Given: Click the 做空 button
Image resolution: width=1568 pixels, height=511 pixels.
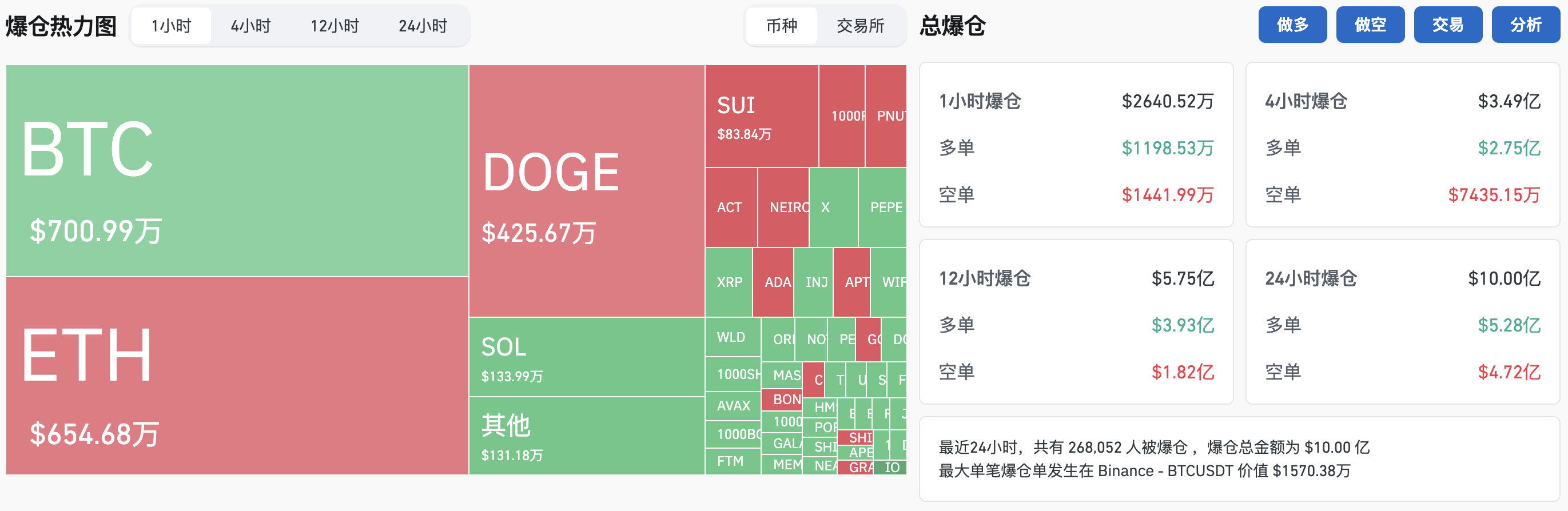Looking at the screenshot, I should point(1370,25).
